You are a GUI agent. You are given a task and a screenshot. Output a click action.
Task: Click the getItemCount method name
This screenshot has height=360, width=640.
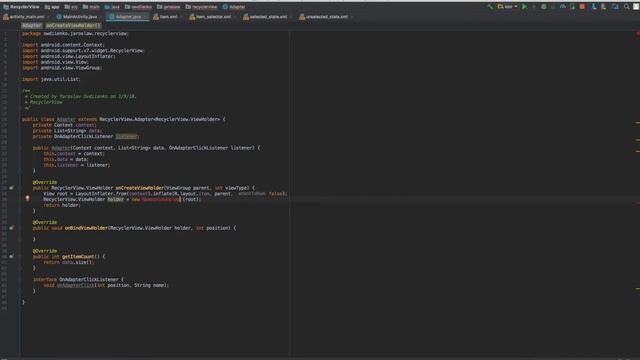(x=78, y=256)
